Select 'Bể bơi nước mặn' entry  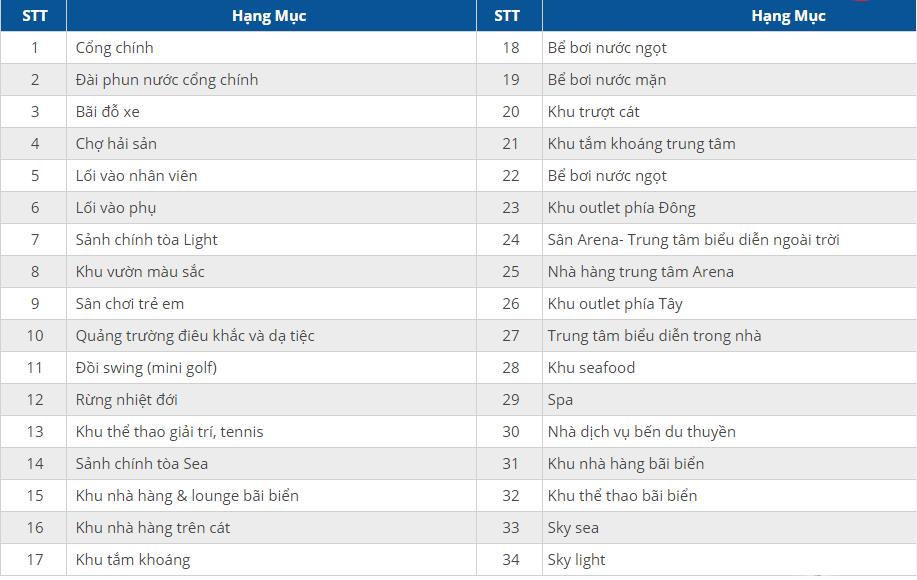(x=607, y=80)
